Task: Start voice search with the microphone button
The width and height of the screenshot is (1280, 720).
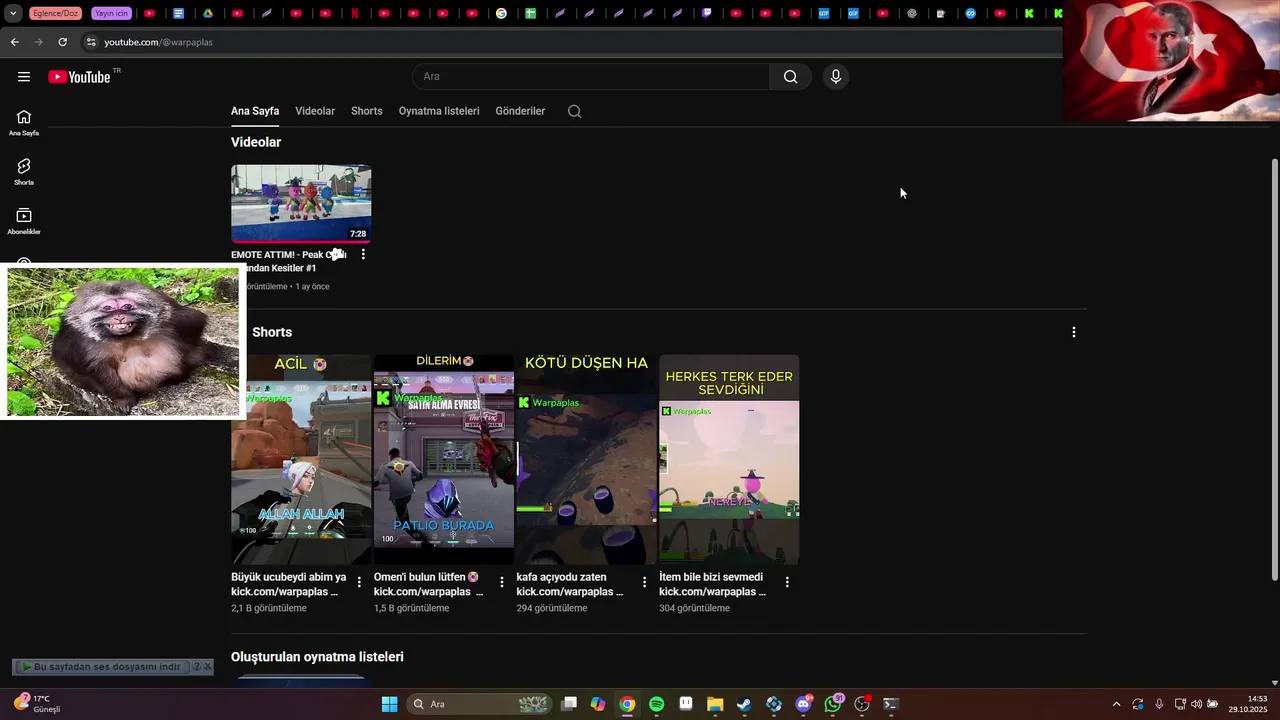Action: click(x=836, y=77)
